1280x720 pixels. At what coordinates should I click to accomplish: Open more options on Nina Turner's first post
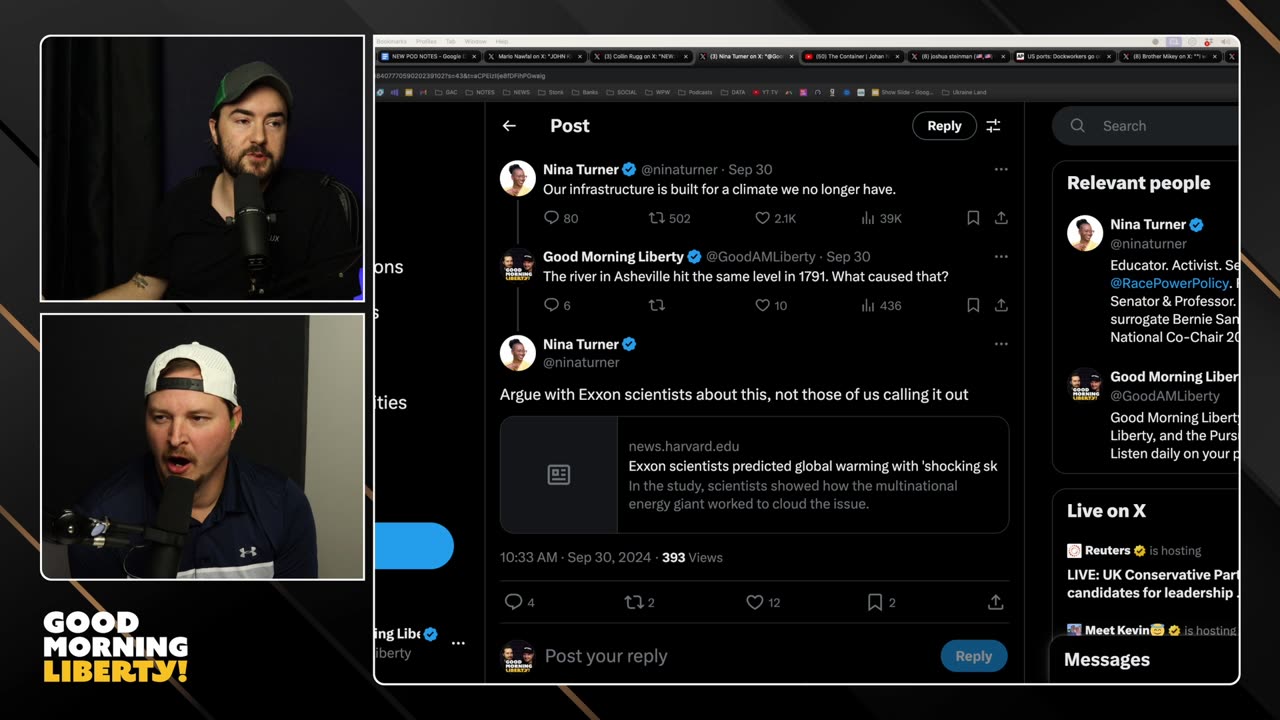1001,170
